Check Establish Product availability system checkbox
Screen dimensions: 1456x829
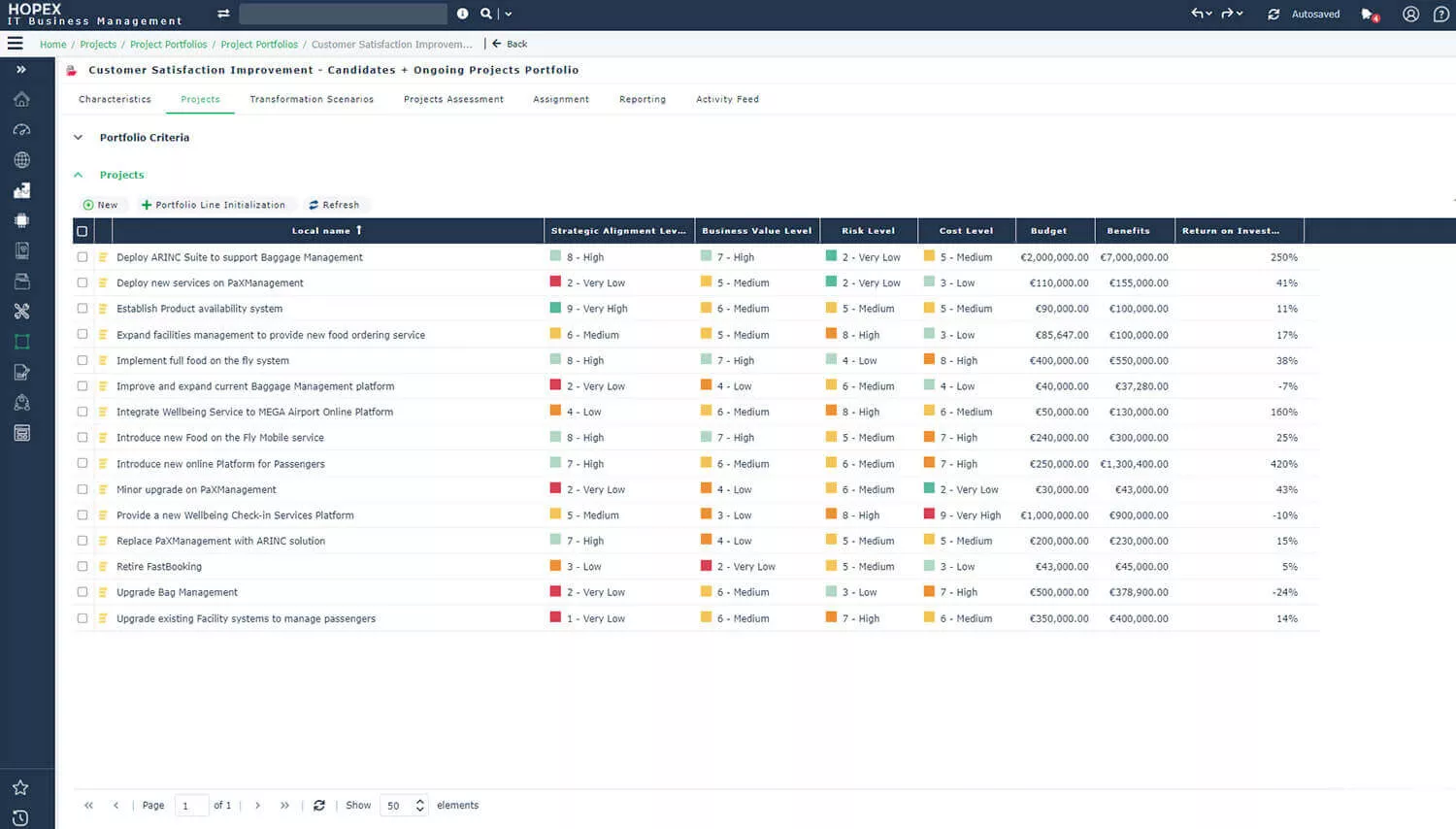(x=83, y=309)
